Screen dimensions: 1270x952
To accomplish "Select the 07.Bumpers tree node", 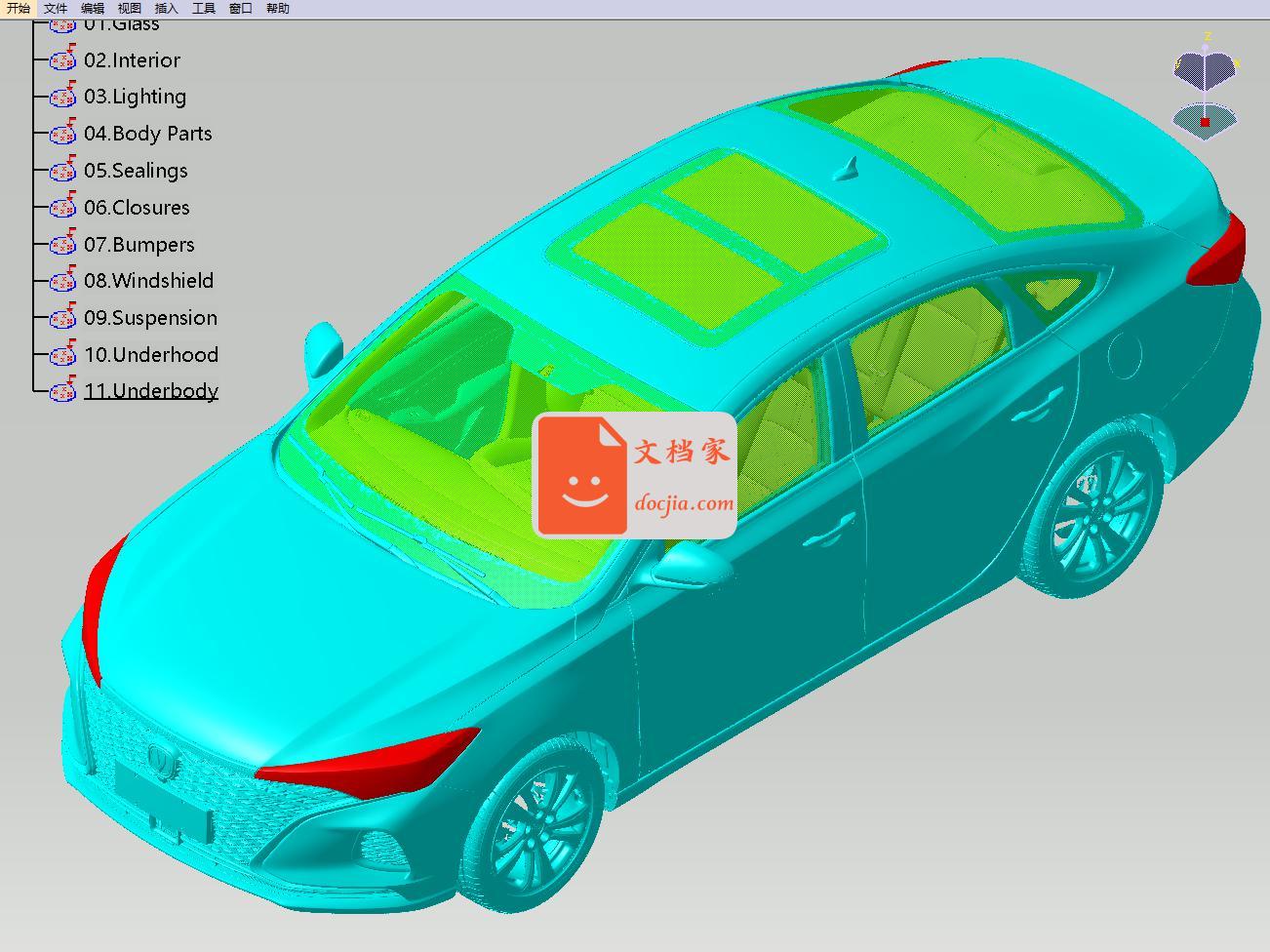I will 139,245.
